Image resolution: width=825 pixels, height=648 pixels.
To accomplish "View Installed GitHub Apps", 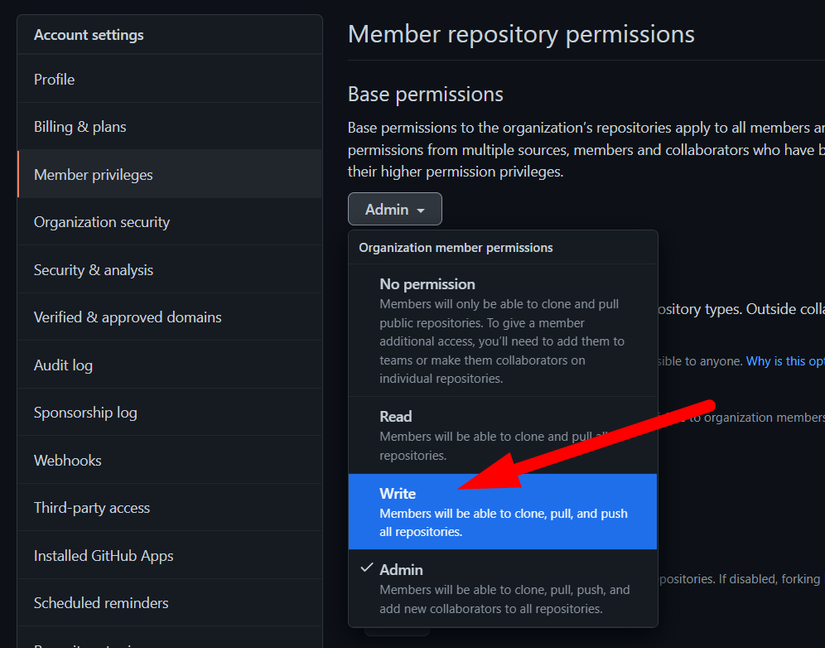I will (x=103, y=555).
